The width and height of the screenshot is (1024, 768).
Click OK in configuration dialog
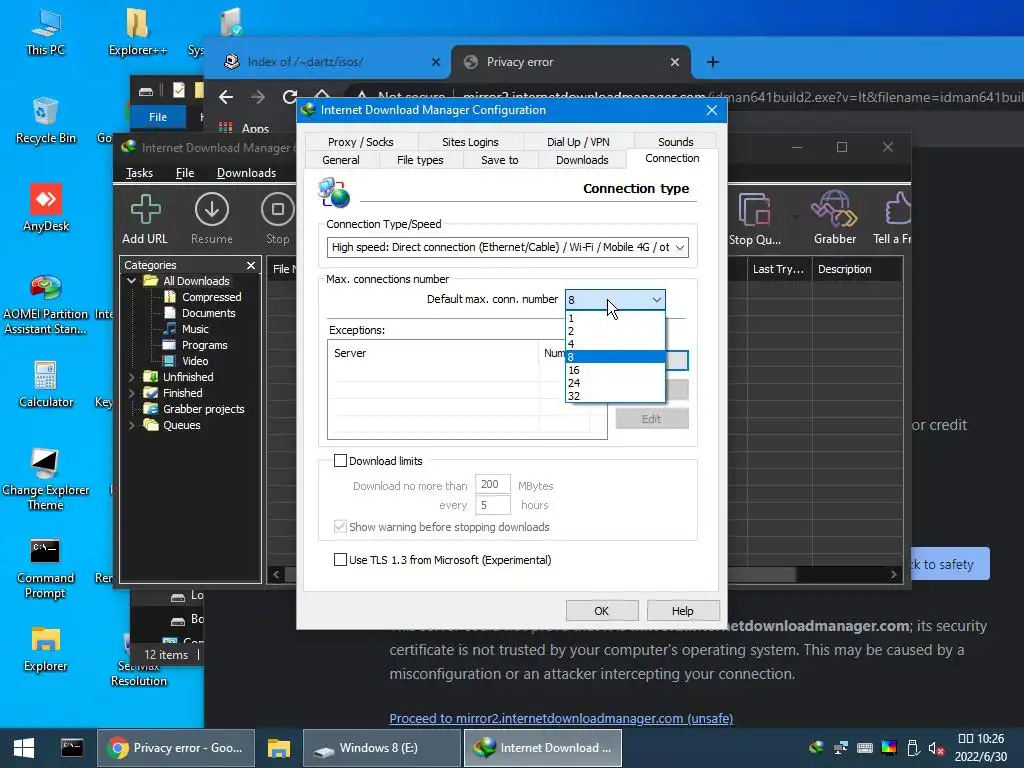[601, 611]
